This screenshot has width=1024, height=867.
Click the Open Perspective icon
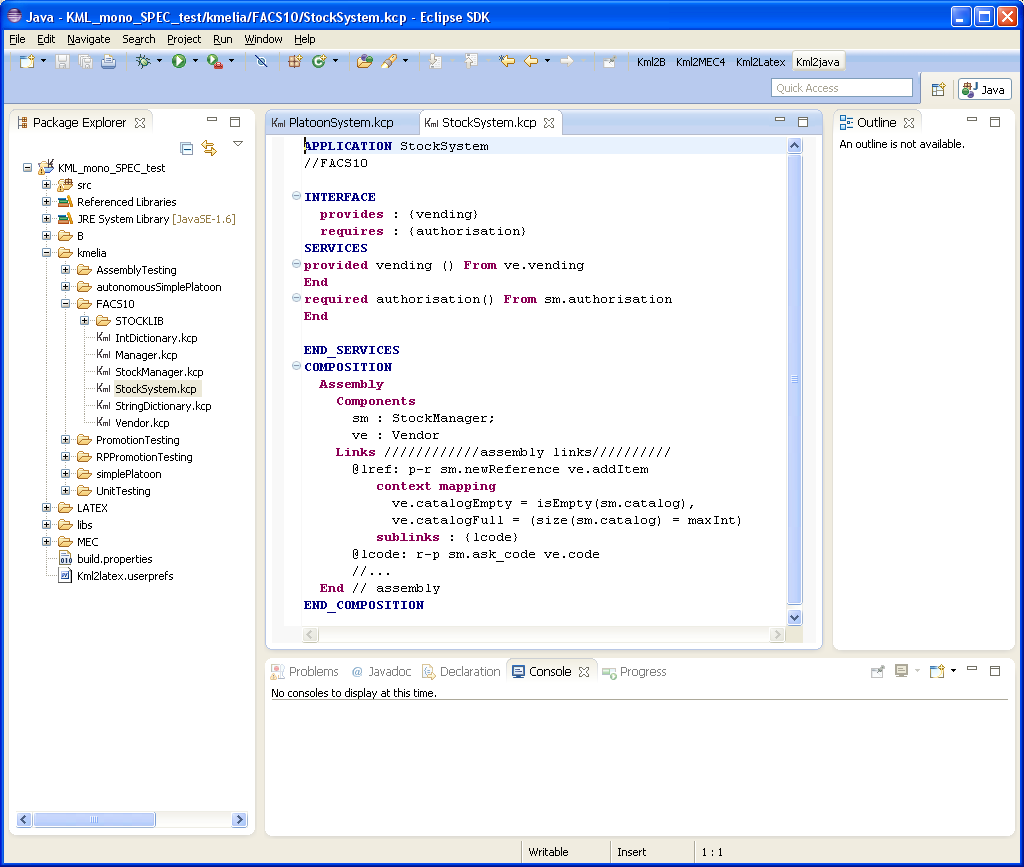pyautogui.click(x=938, y=89)
